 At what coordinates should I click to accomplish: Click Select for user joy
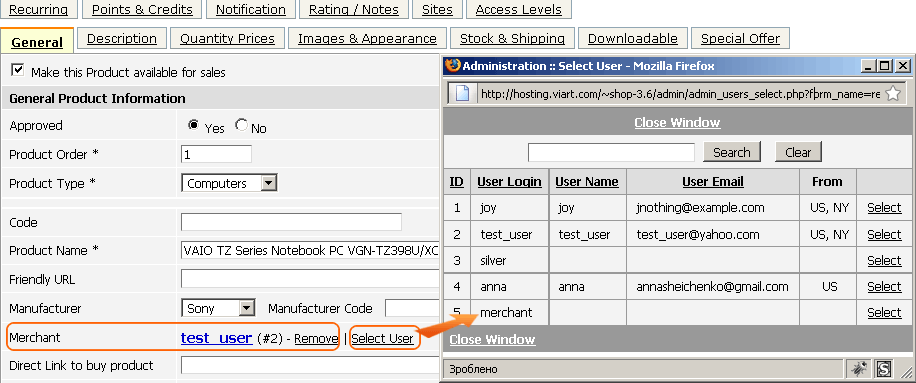pyautogui.click(x=884, y=207)
